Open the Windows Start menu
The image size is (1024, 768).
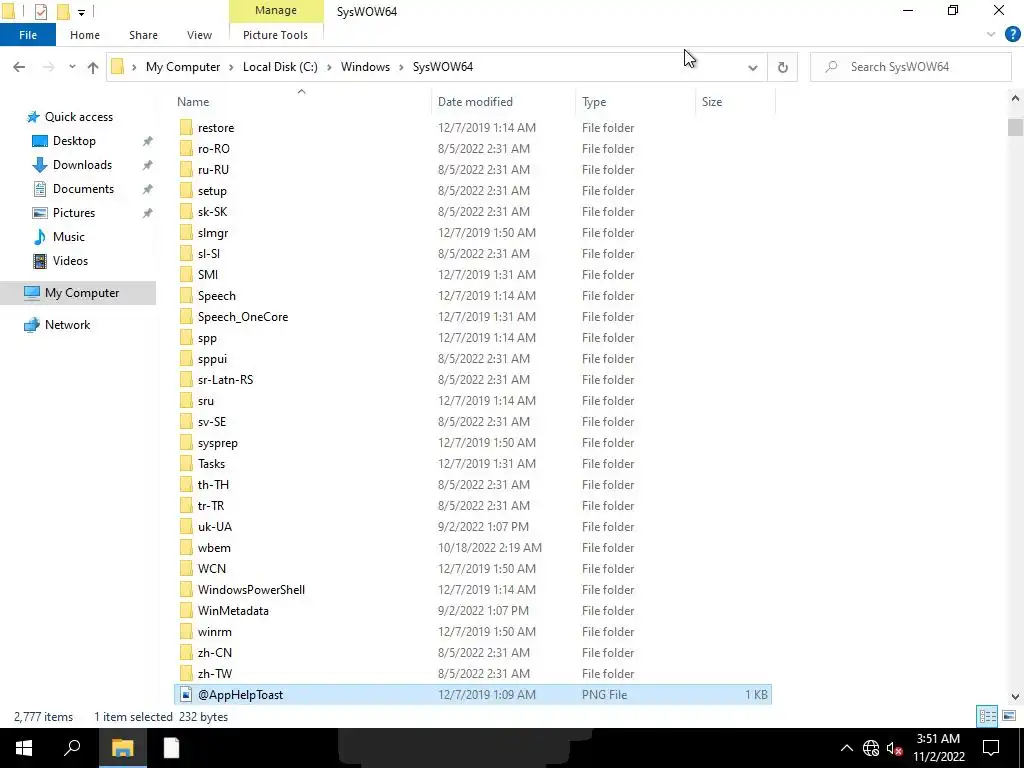click(24, 748)
